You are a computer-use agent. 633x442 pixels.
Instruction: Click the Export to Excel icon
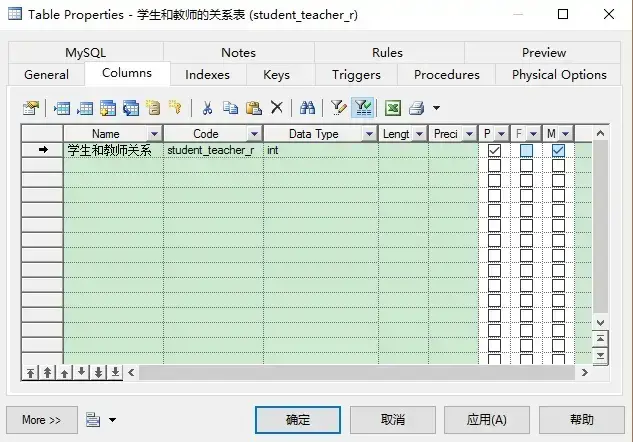pyautogui.click(x=393, y=108)
